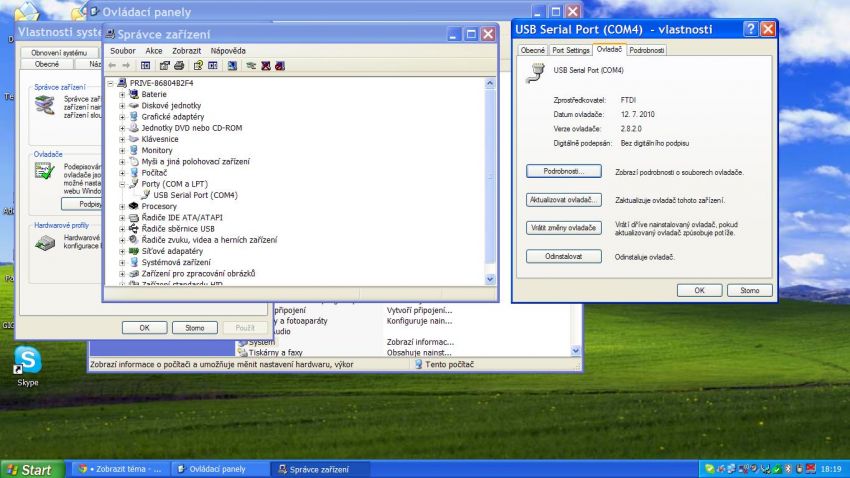Toggle the console tree pane toolbar icon

coord(145,66)
